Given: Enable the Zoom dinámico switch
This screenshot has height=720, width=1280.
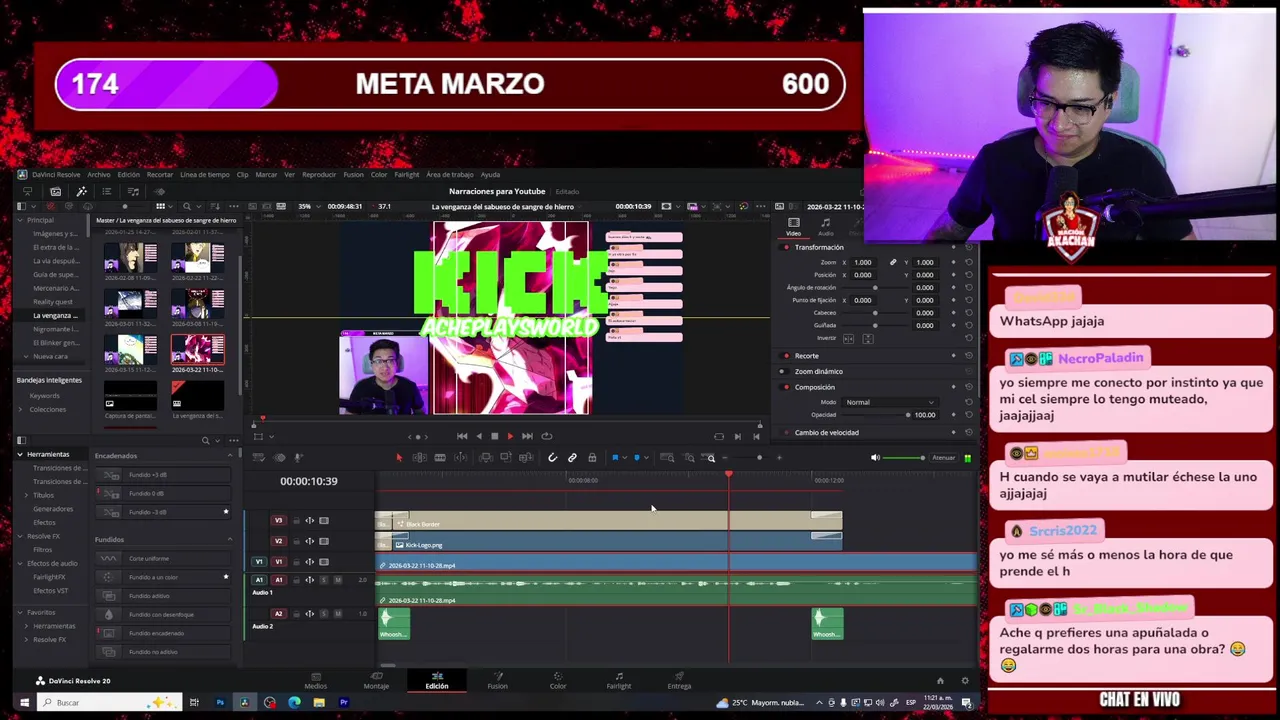Looking at the screenshot, I should pos(783,371).
